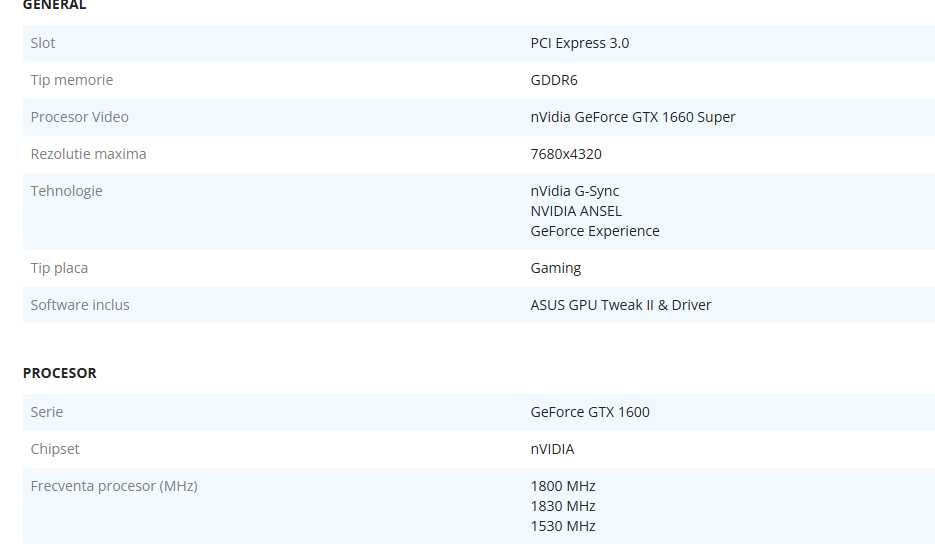Image resolution: width=935 pixels, height=551 pixels.
Task: Click the 'Rezolutie maxima' label
Action: (x=88, y=154)
